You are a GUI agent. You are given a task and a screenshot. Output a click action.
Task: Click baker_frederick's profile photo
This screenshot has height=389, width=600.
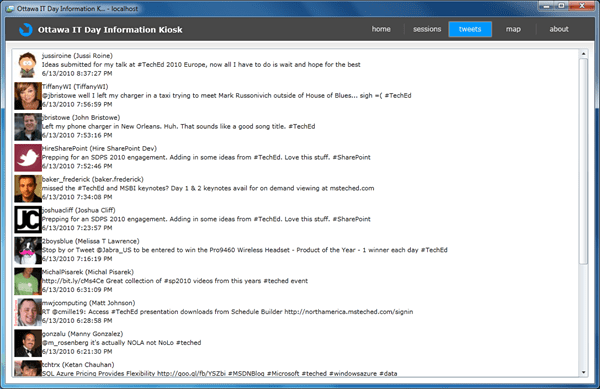pos(28,189)
